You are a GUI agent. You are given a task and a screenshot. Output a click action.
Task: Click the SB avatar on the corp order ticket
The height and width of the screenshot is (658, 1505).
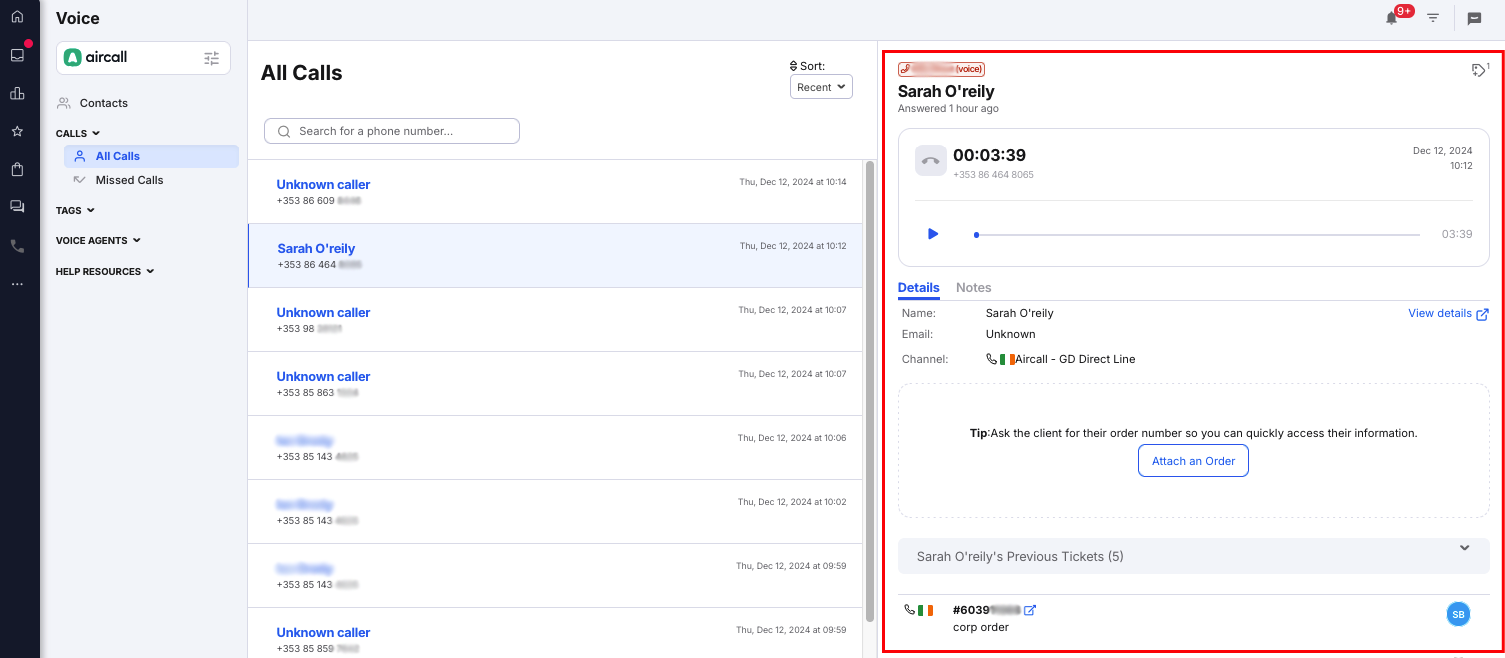point(1458,614)
